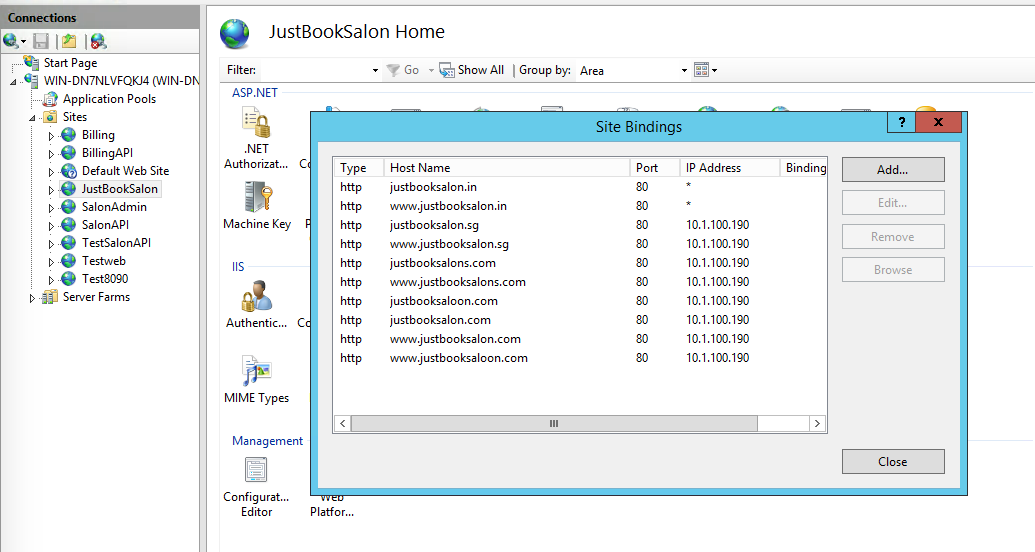Click the delete connection icon in Connections toolbar
1035x552 pixels.
[98, 42]
